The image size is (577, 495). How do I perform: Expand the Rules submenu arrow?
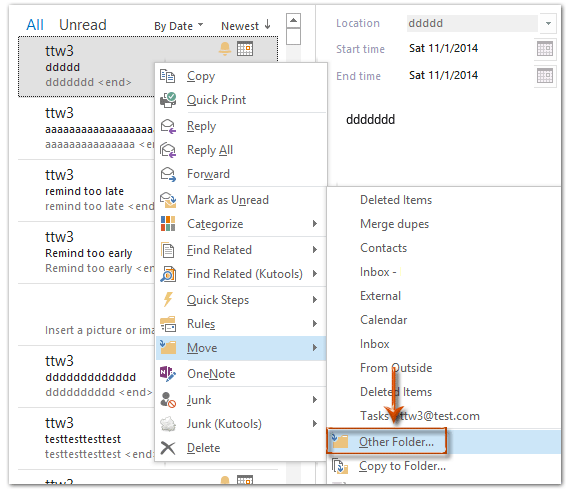(x=315, y=323)
